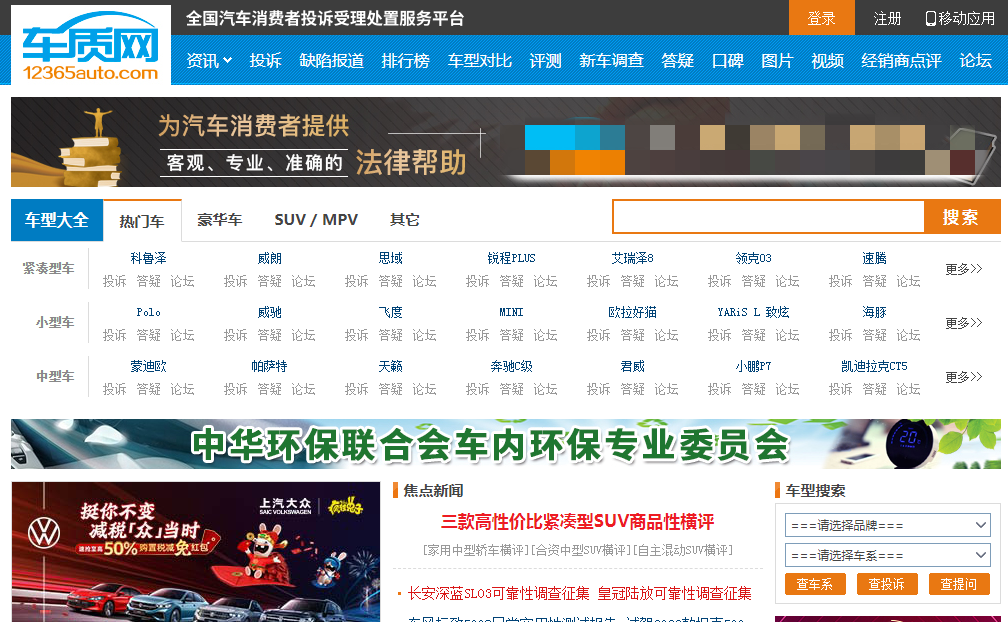Image resolution: width=1008 pixels, height=622 pixels.
Task: Open the 请选择车系 series dropdown
Action: (887, 555)
